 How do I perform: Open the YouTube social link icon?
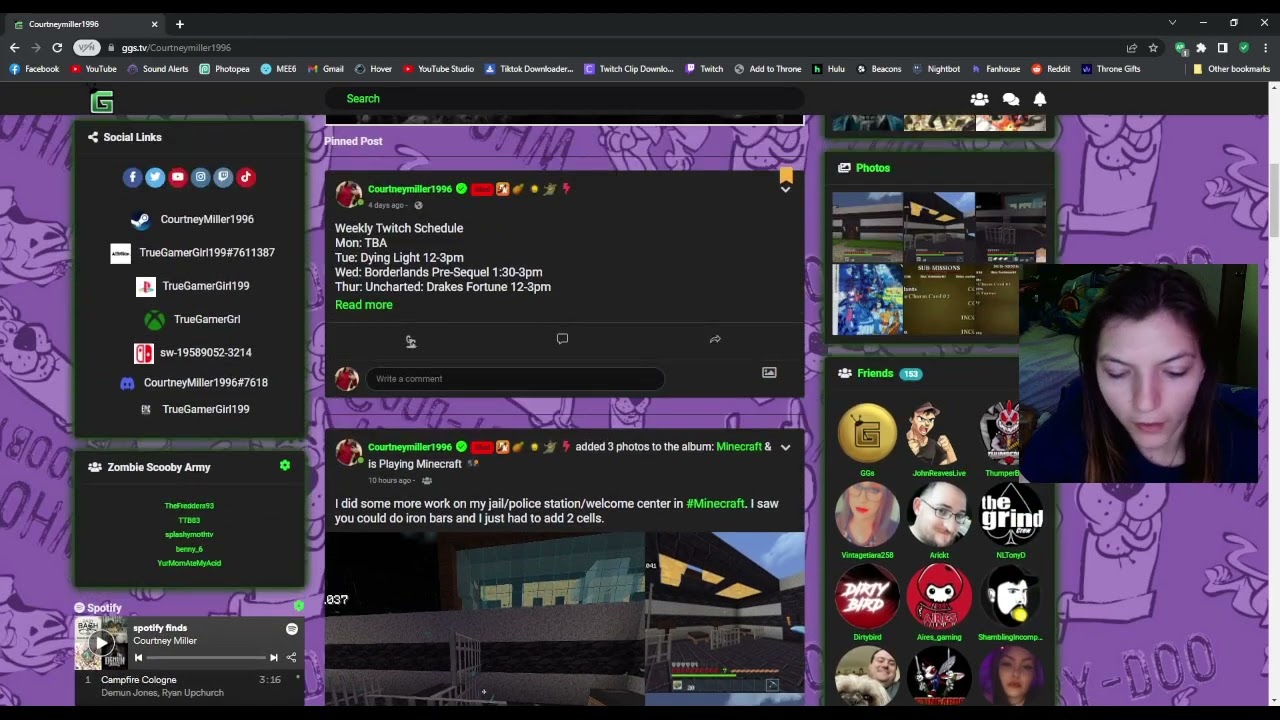[x=178, y=177]
